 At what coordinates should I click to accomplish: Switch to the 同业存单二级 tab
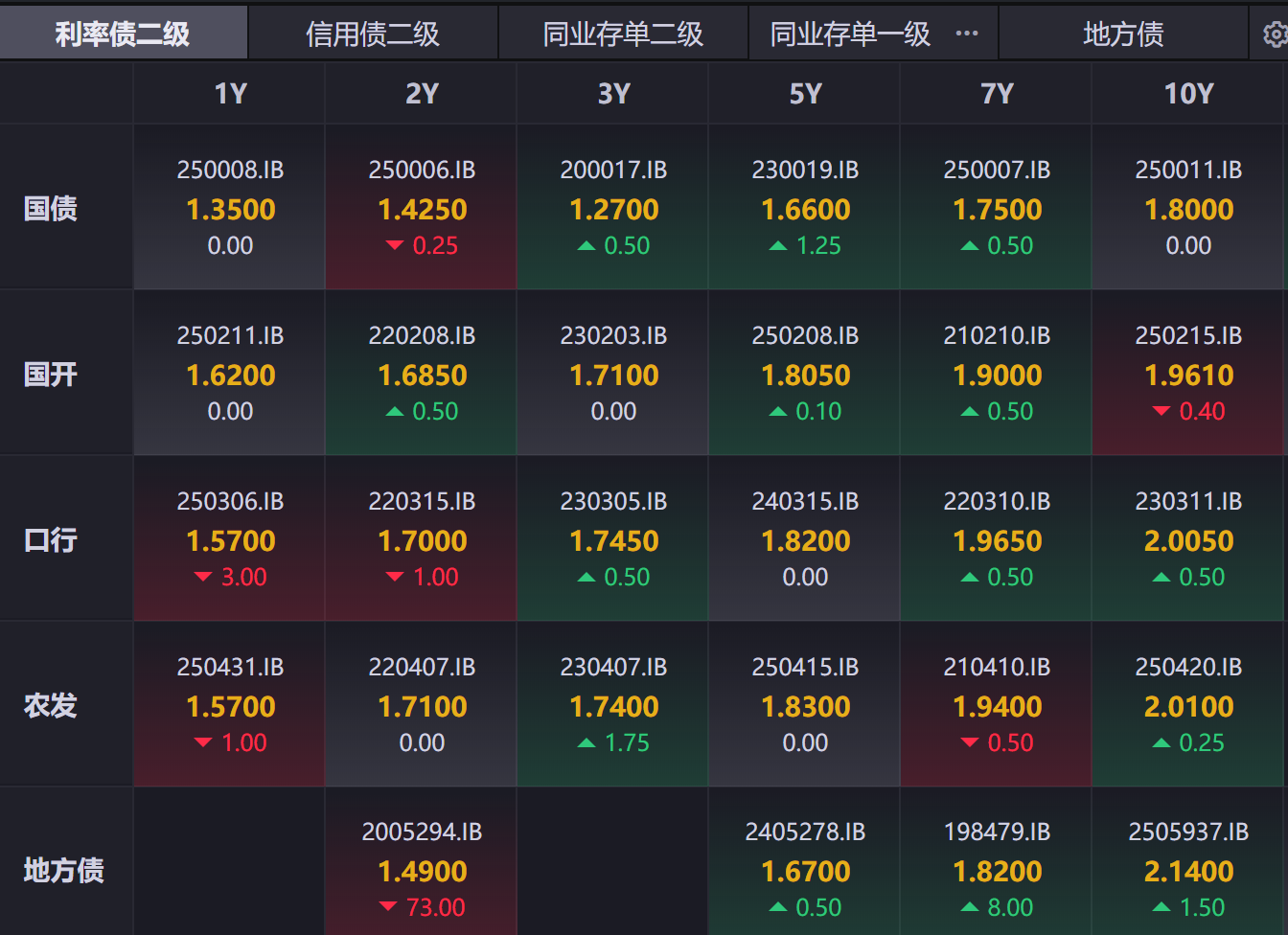[x=623, y=34]
